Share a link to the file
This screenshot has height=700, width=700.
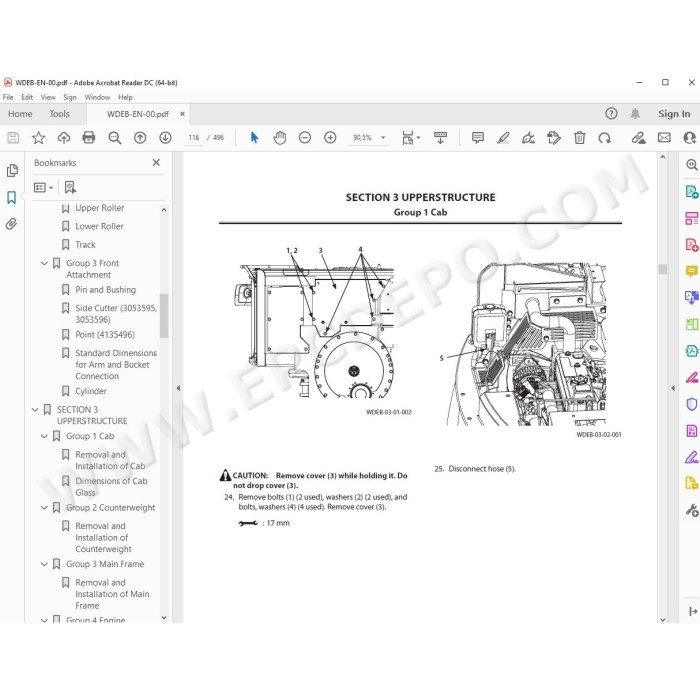click(638, 138)
